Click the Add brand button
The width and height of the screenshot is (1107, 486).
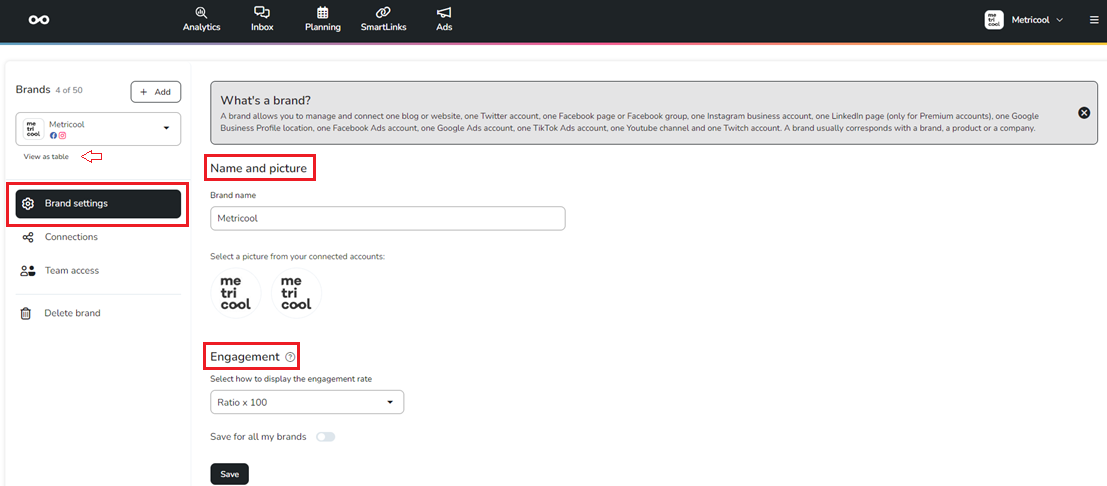point(155,92)
